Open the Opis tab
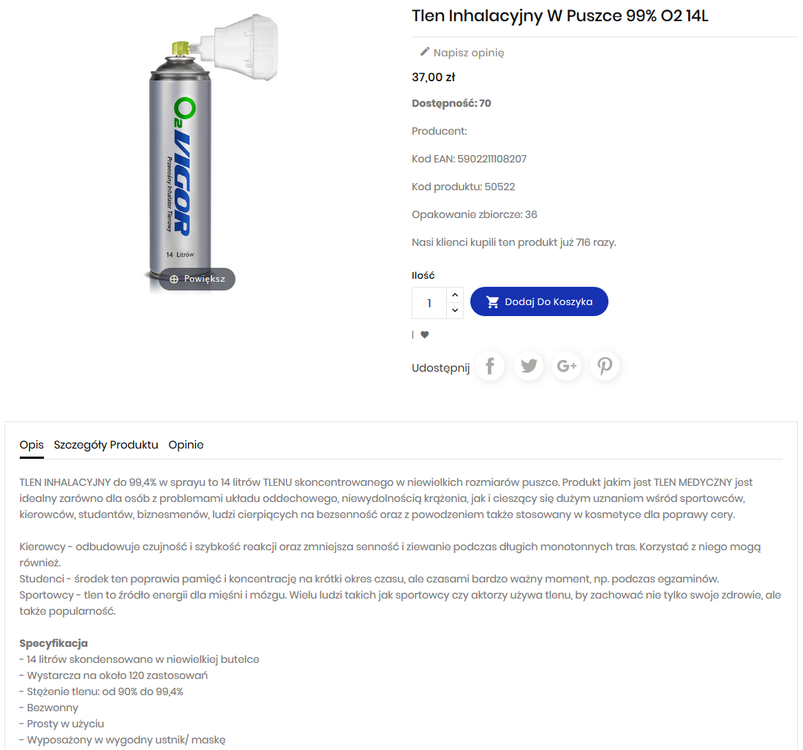This screenshot has width=803, height=750. coord(31,445)
